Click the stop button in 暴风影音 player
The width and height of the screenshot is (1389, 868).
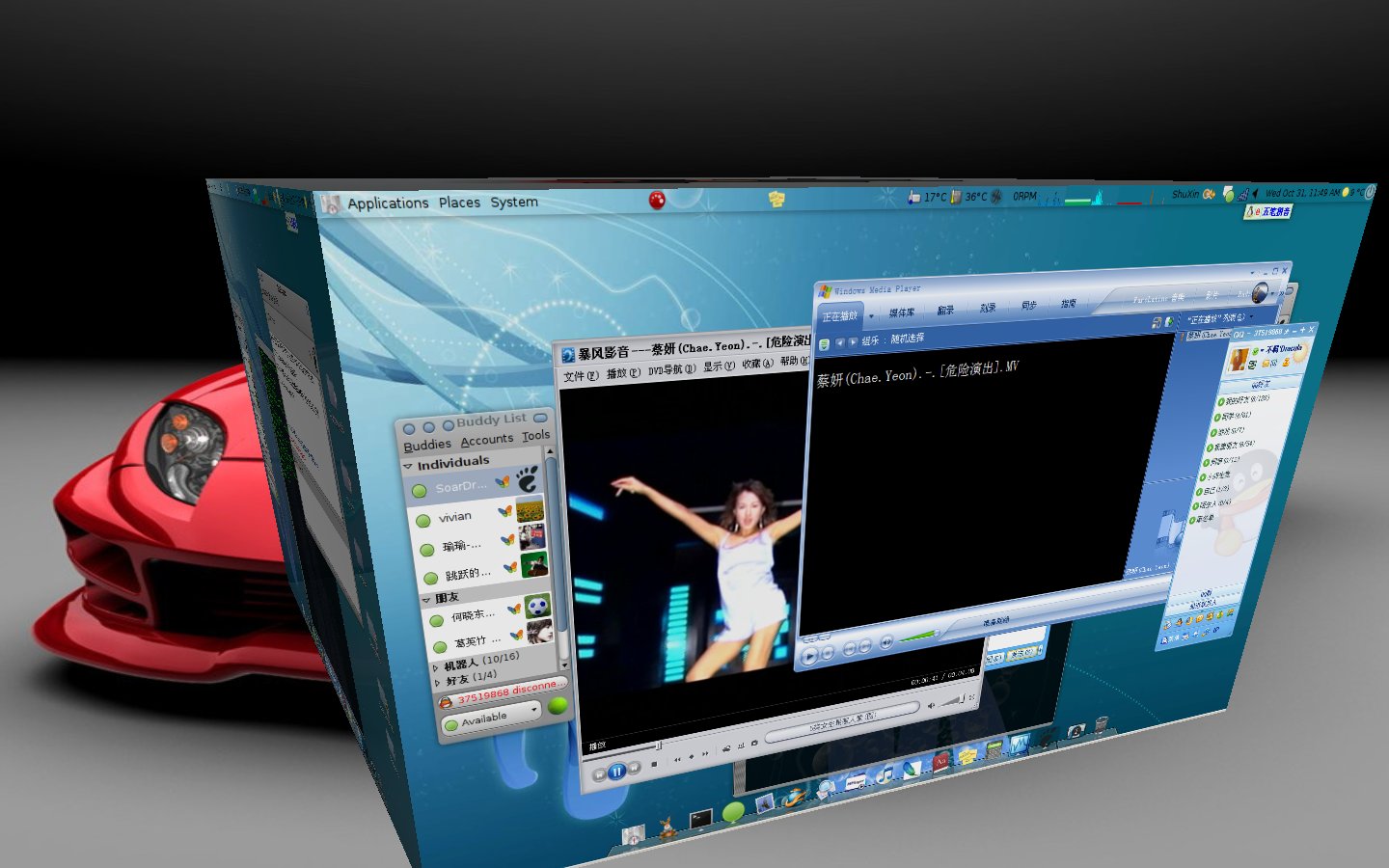(x=654, y=764)
